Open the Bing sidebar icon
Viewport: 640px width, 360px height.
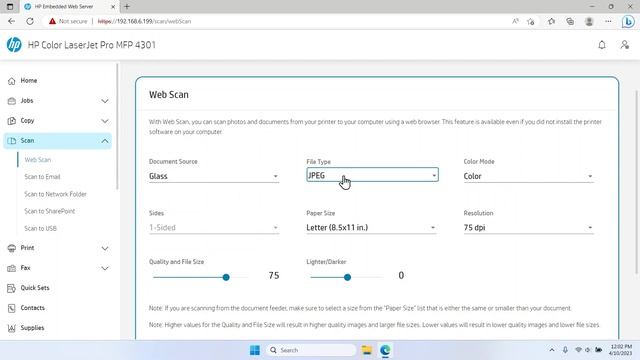tap(628, 21)
